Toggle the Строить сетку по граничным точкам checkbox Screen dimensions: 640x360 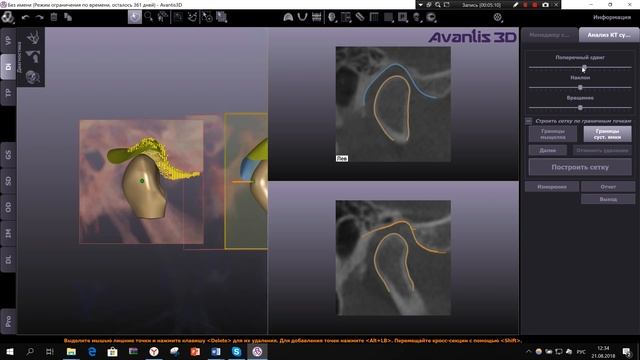point(528,121)
